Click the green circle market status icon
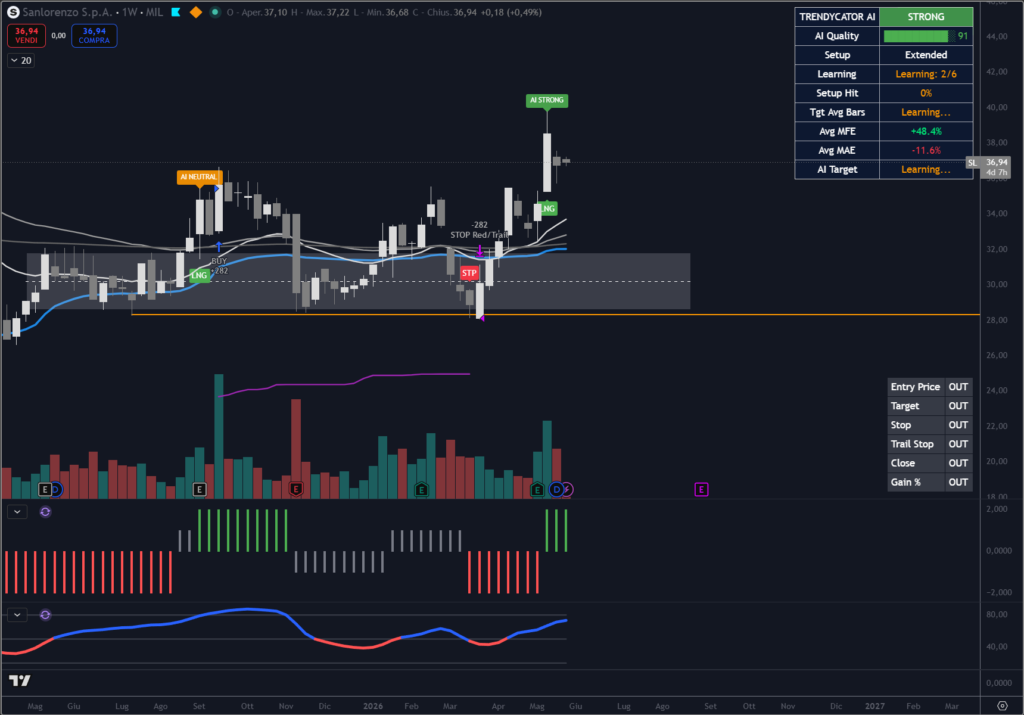The height and width of the screenshot is (715, 1024). (x=214, y=12)
